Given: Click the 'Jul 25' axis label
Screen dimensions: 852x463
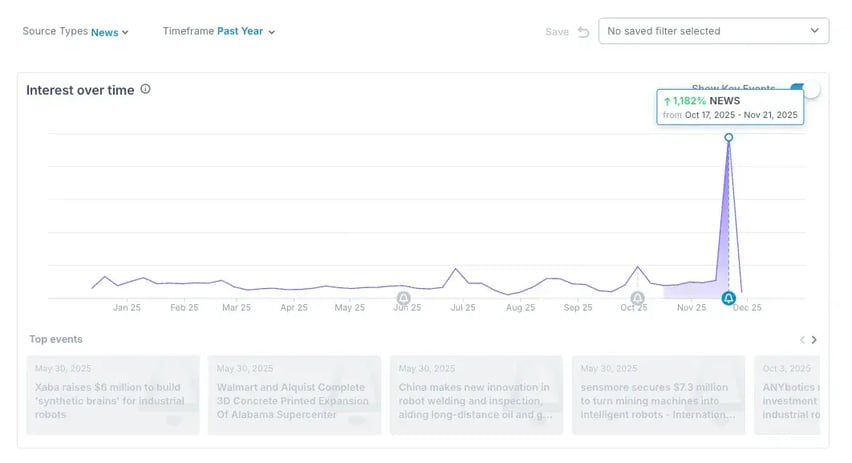Looking at the screenshot, I should [463, 308].
